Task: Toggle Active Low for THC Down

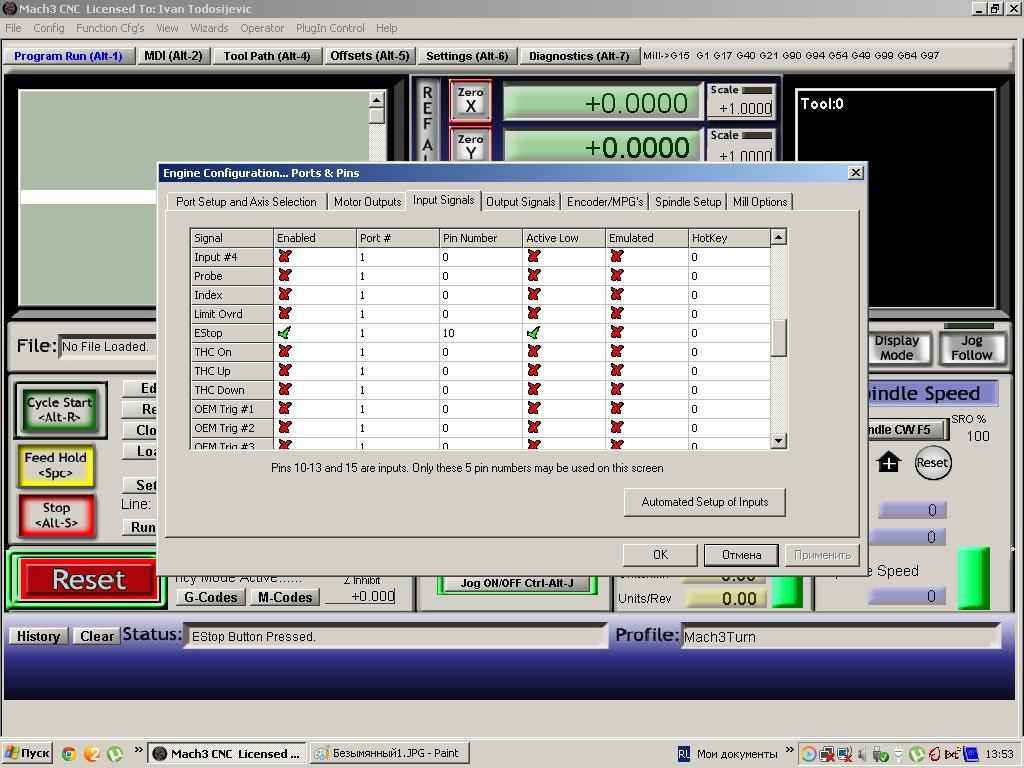Action: coord(534,389)
